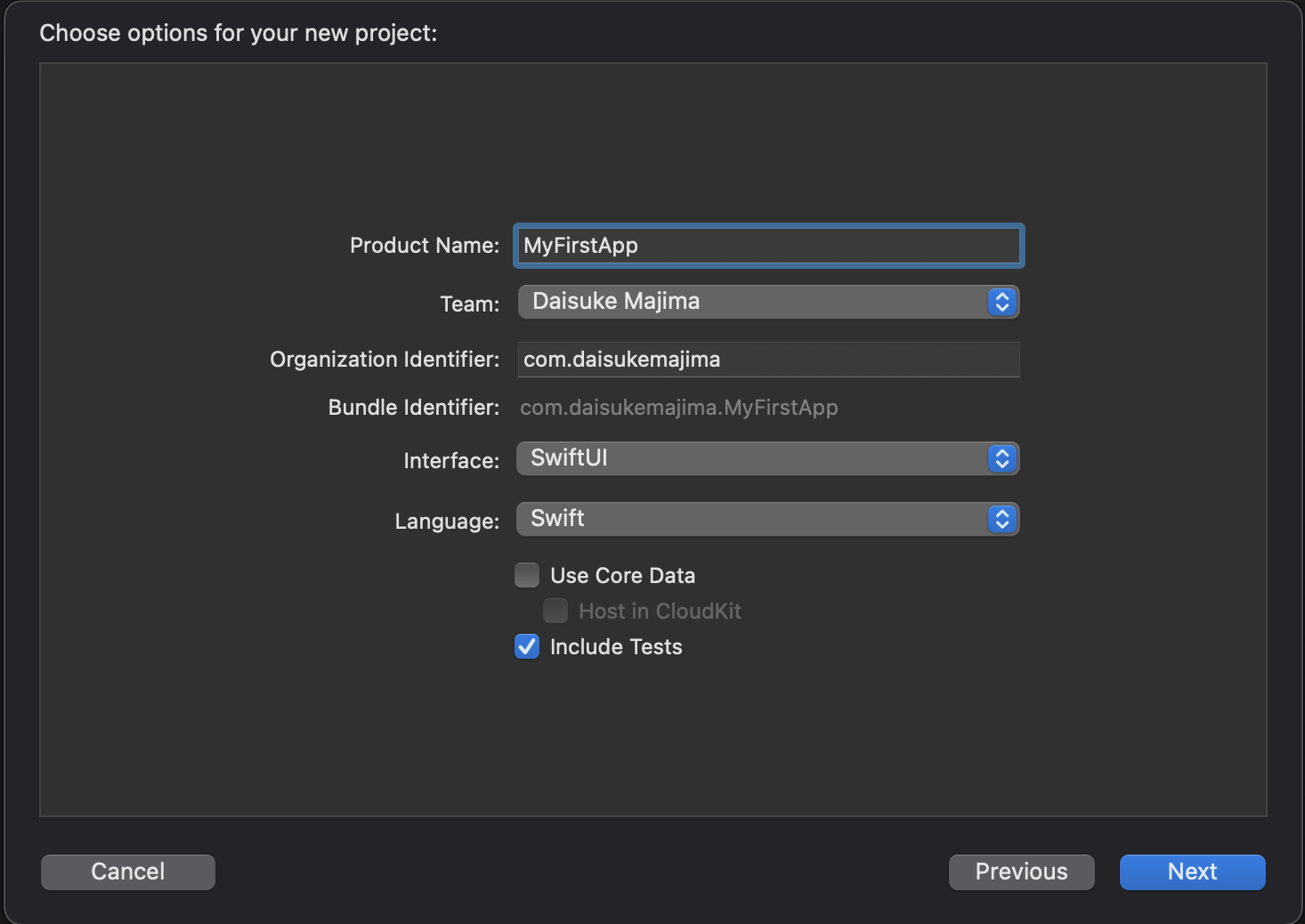Uncheck the Include Tests checkbox
The width and height of the screenshot is (1305, 924).
pyautogui.click(x=527, y=647)
